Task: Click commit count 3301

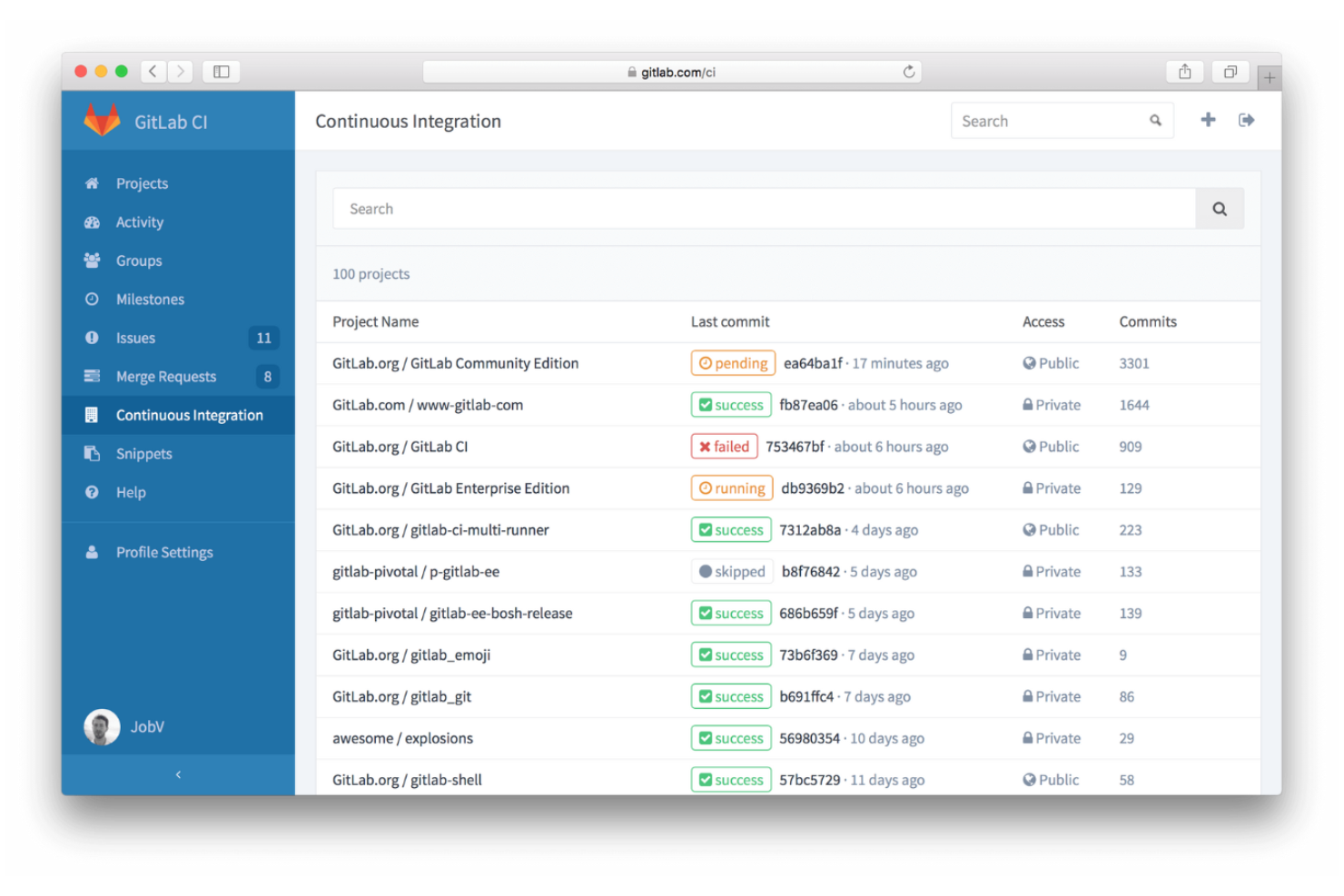Action: tap(1134, 363)
